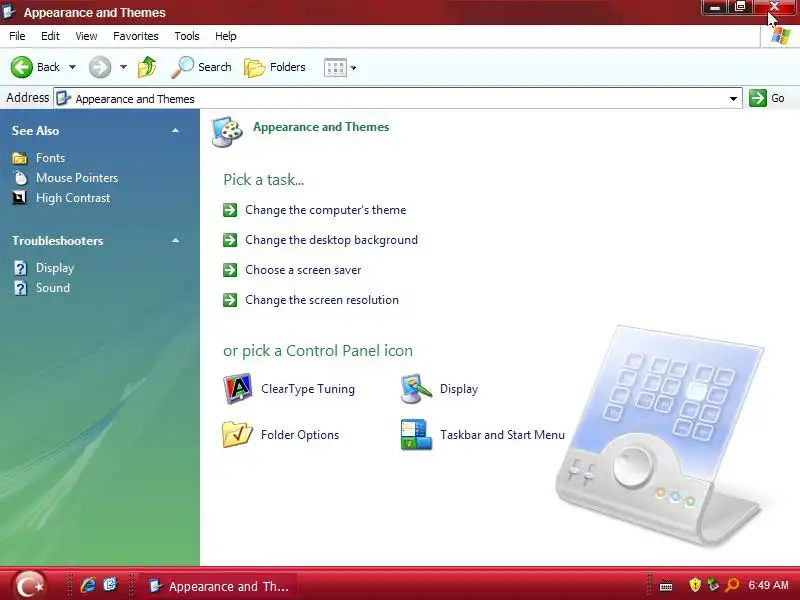Expand the Address bar dropdown
800x600 pixels.
(x=733, y=98)
